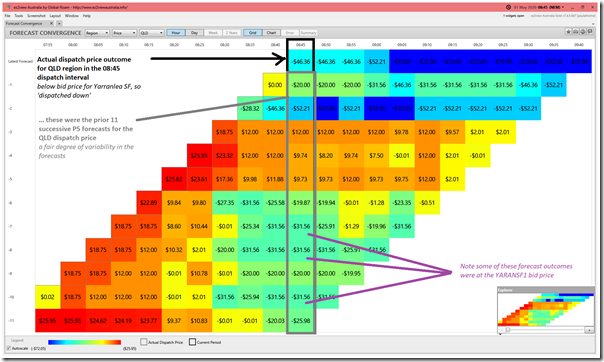Toggle the Hour view button
Screen dimensions: 604x362
click(176, 33)
